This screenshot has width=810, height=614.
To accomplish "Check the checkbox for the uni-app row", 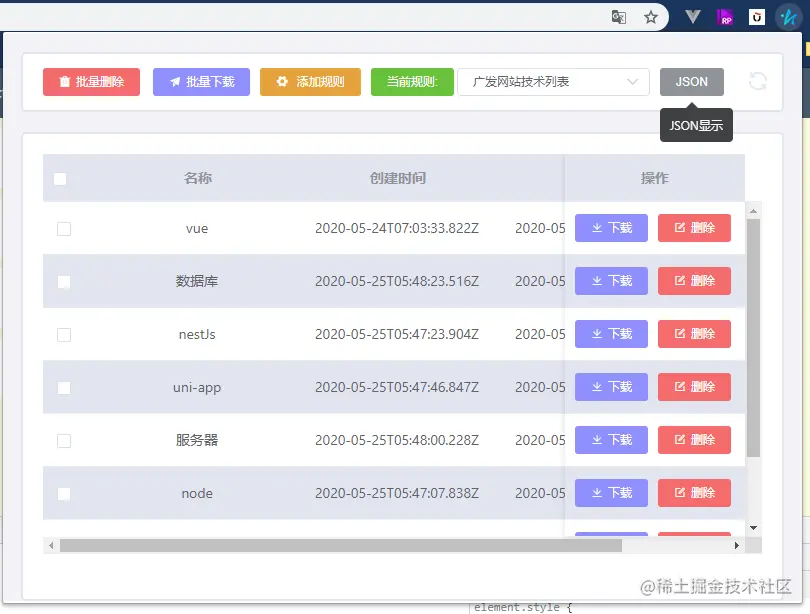I will (64, 388).
